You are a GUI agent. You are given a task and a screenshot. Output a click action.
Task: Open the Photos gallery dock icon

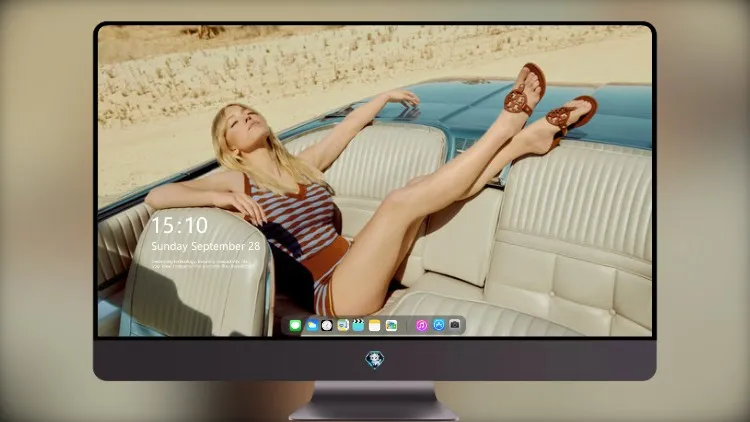click(x=391, y=326)
